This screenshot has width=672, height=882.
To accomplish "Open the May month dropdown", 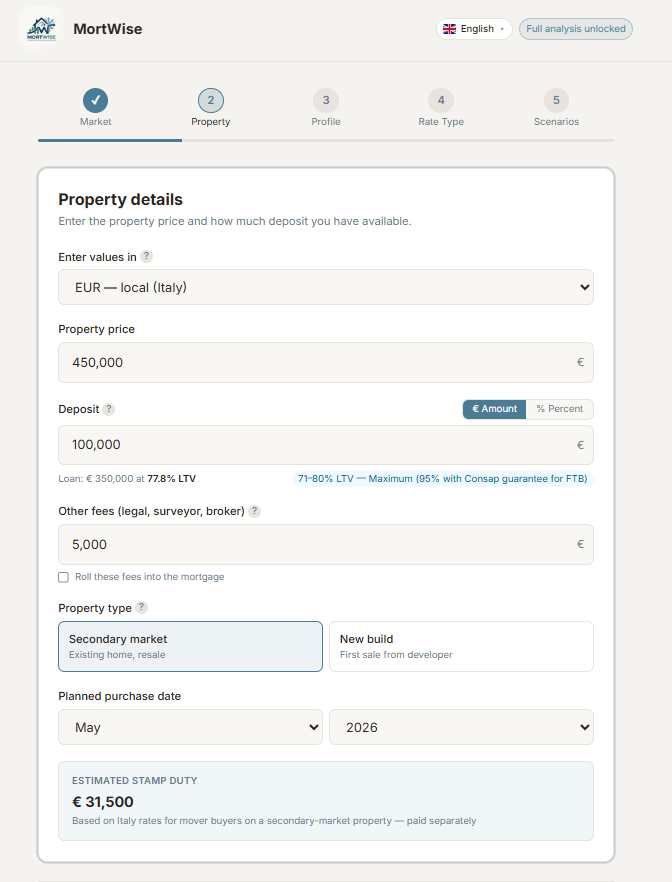I will tap(190, 727).
